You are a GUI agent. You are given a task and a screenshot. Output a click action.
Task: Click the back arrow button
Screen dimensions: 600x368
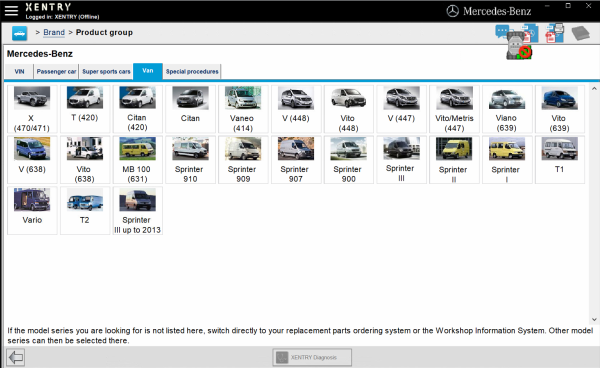pyautogui.click(x=15, y=358)
